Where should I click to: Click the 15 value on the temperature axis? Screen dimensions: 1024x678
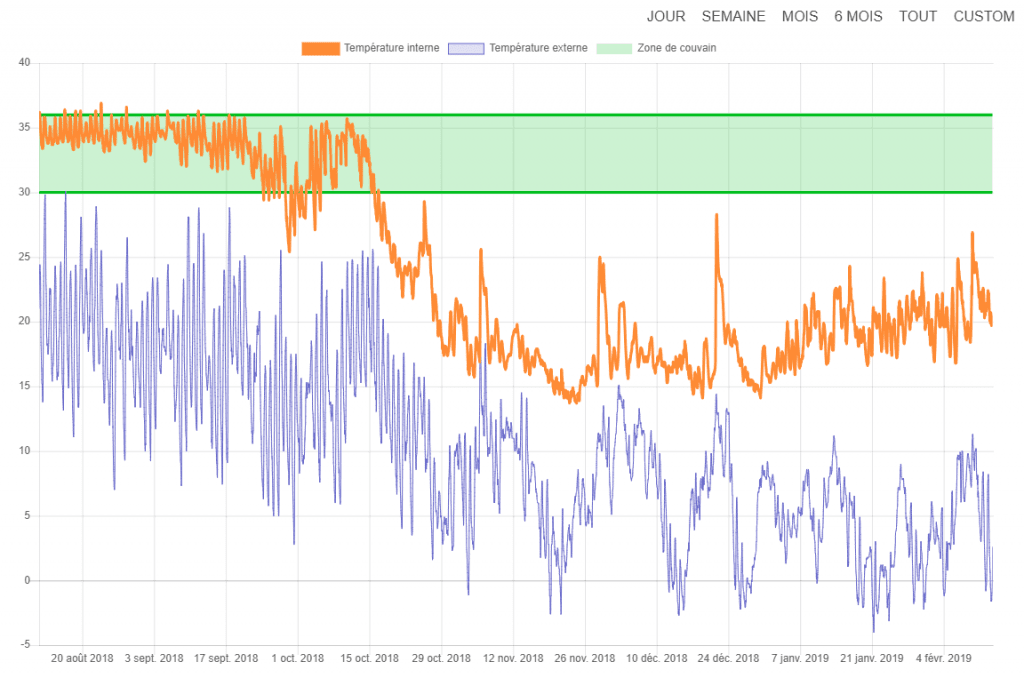coord(24,385)
